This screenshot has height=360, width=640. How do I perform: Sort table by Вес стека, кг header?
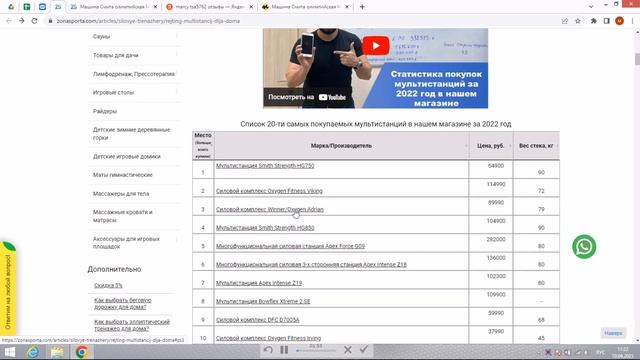[536, 146]
